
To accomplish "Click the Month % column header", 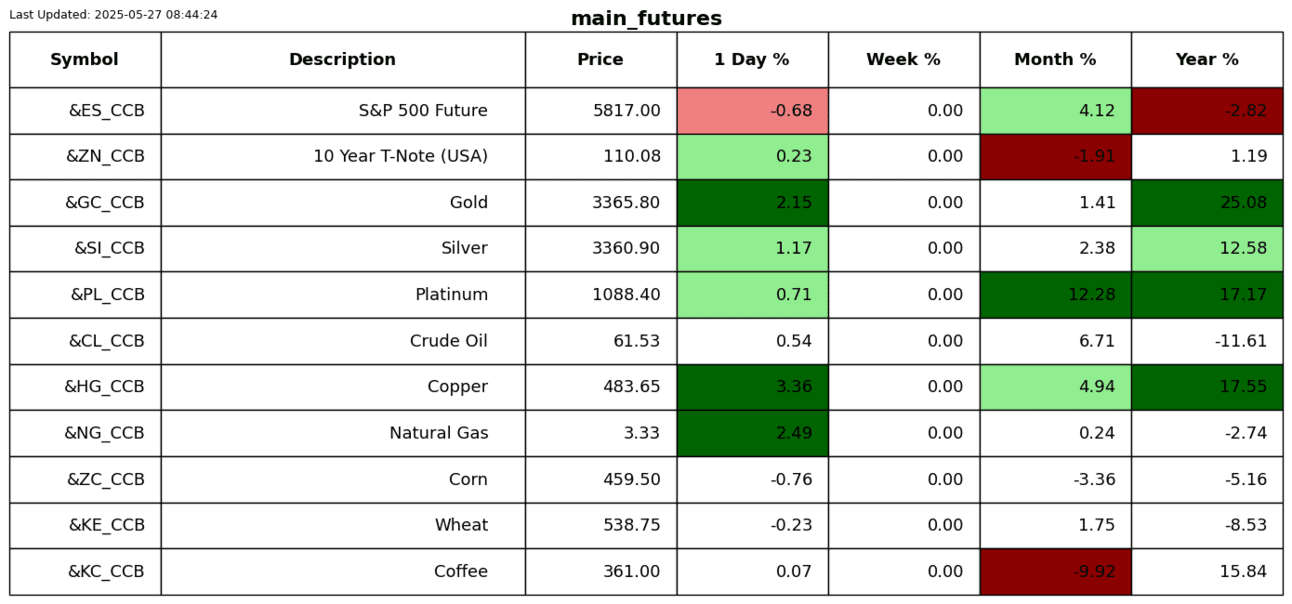I will coord(1055,60).
